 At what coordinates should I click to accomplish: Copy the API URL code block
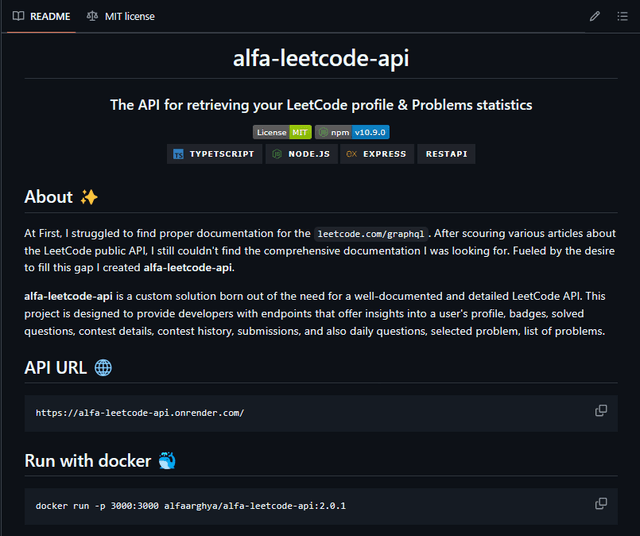601,411
